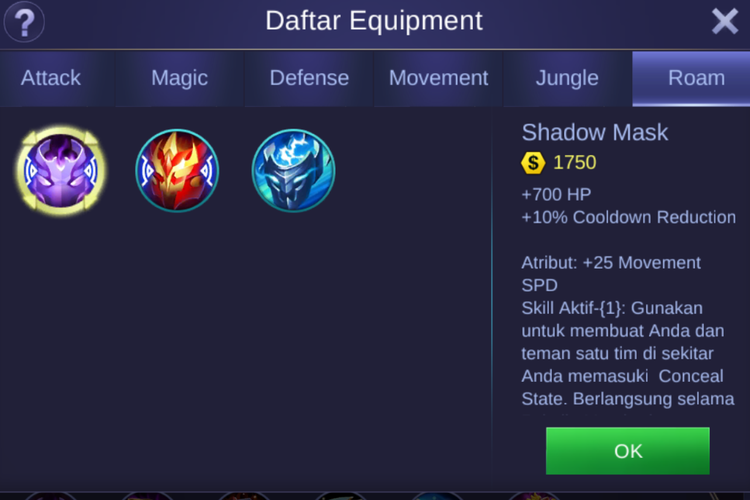
Task: Tap the 1750 gold price text
Action: point(574,163)
